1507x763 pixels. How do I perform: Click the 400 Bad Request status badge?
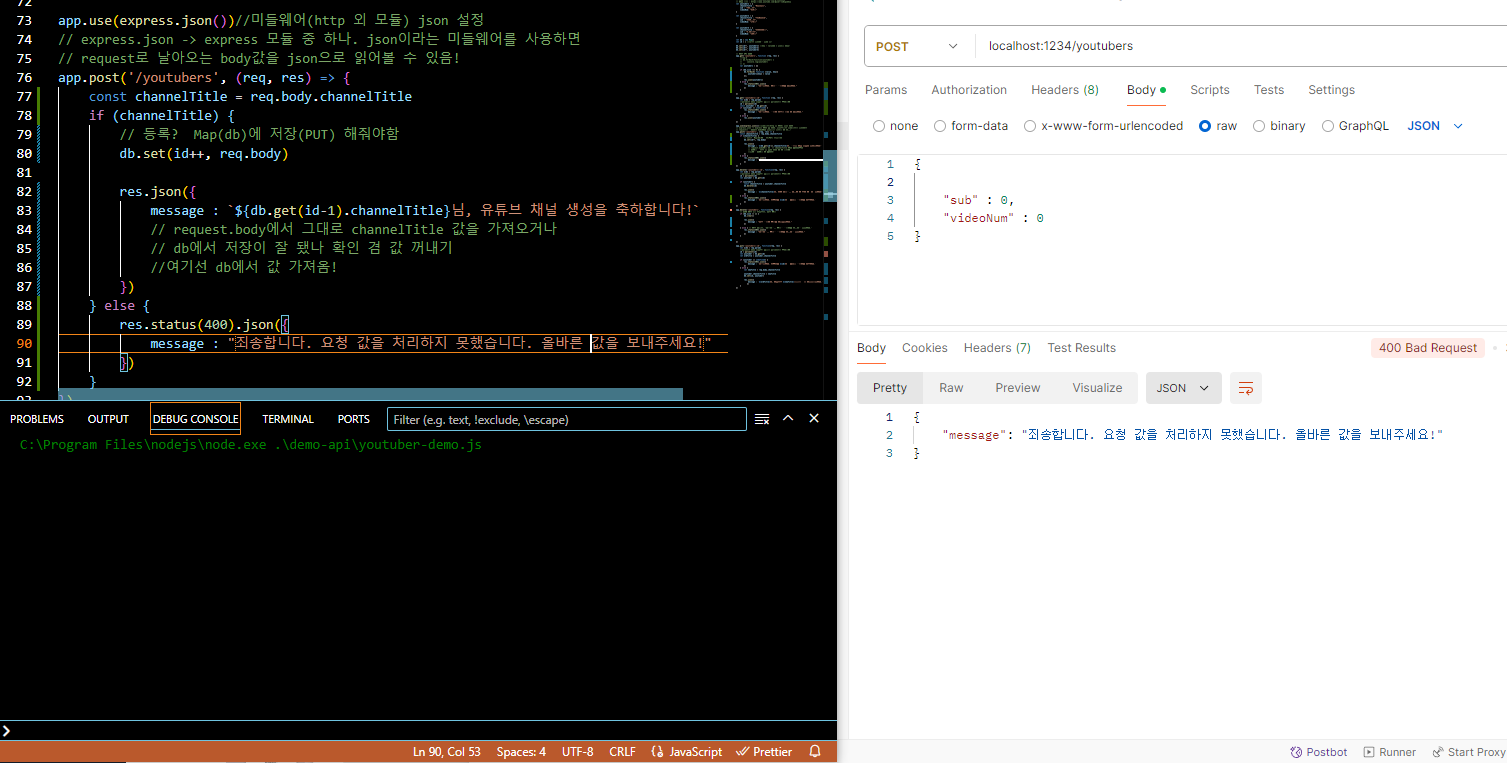[1427, 348]
